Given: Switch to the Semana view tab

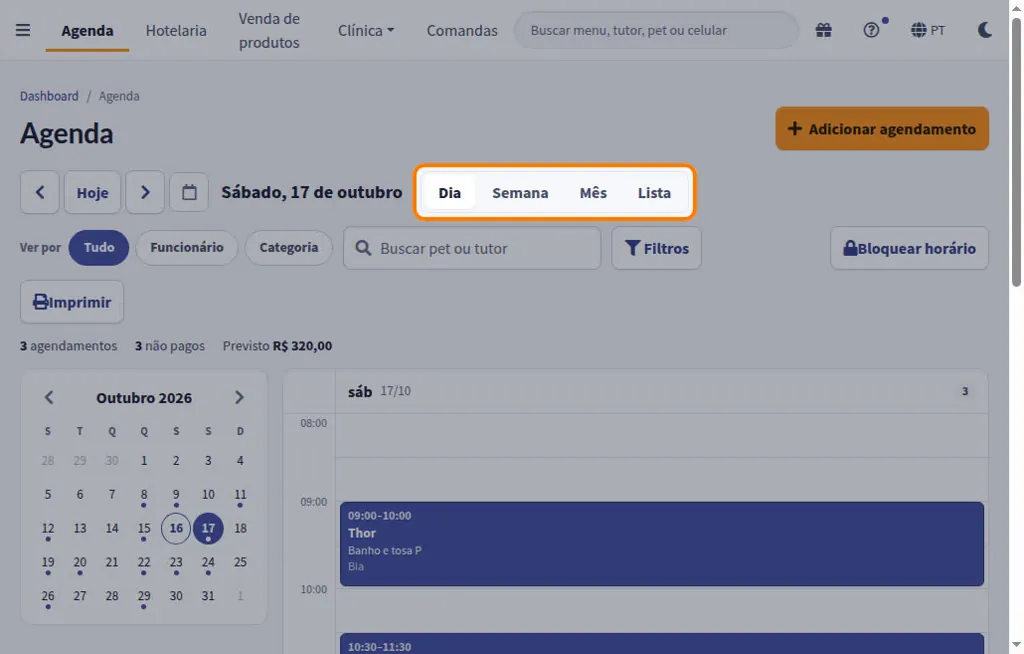Looking at the screenshot, I should click(x=520, y=193).
